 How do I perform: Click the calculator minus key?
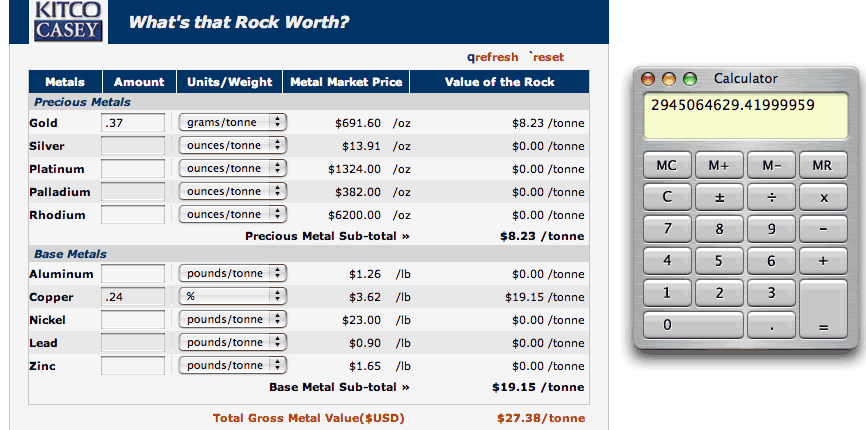[823, 229]
